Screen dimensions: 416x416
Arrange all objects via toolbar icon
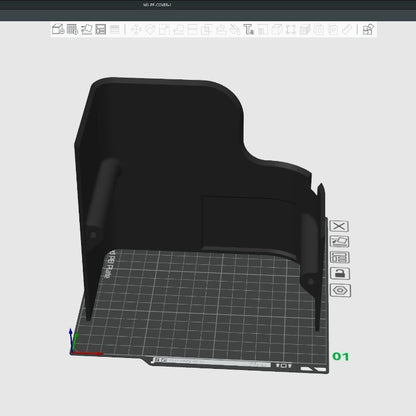[x=100, y=29]
